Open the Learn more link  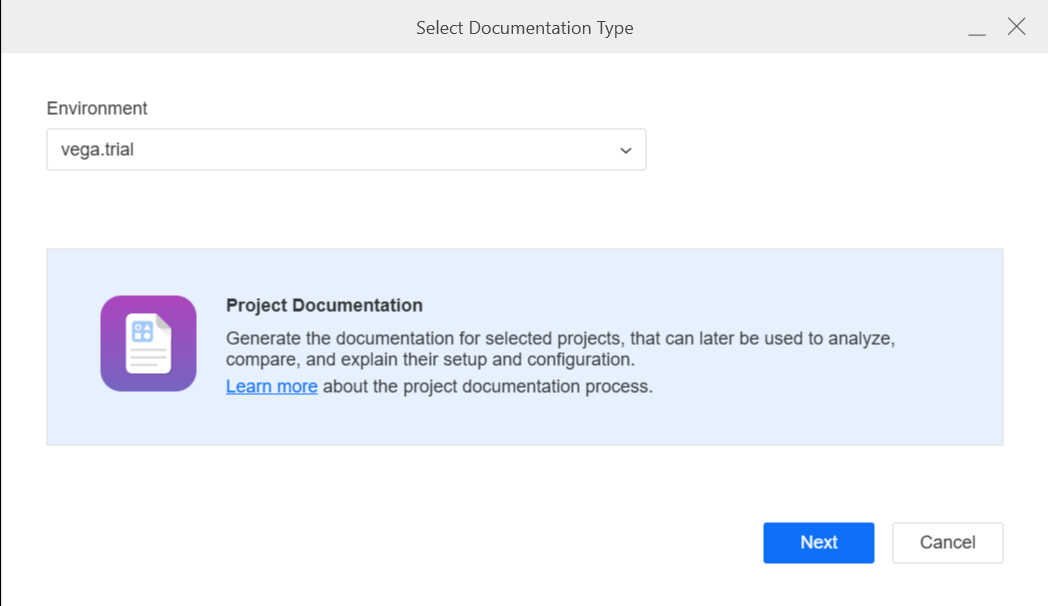(x=271, y=386)
